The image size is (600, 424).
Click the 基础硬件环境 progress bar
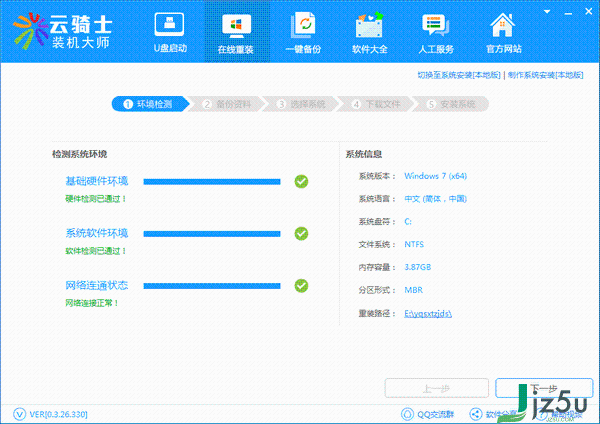click(212, 182)
